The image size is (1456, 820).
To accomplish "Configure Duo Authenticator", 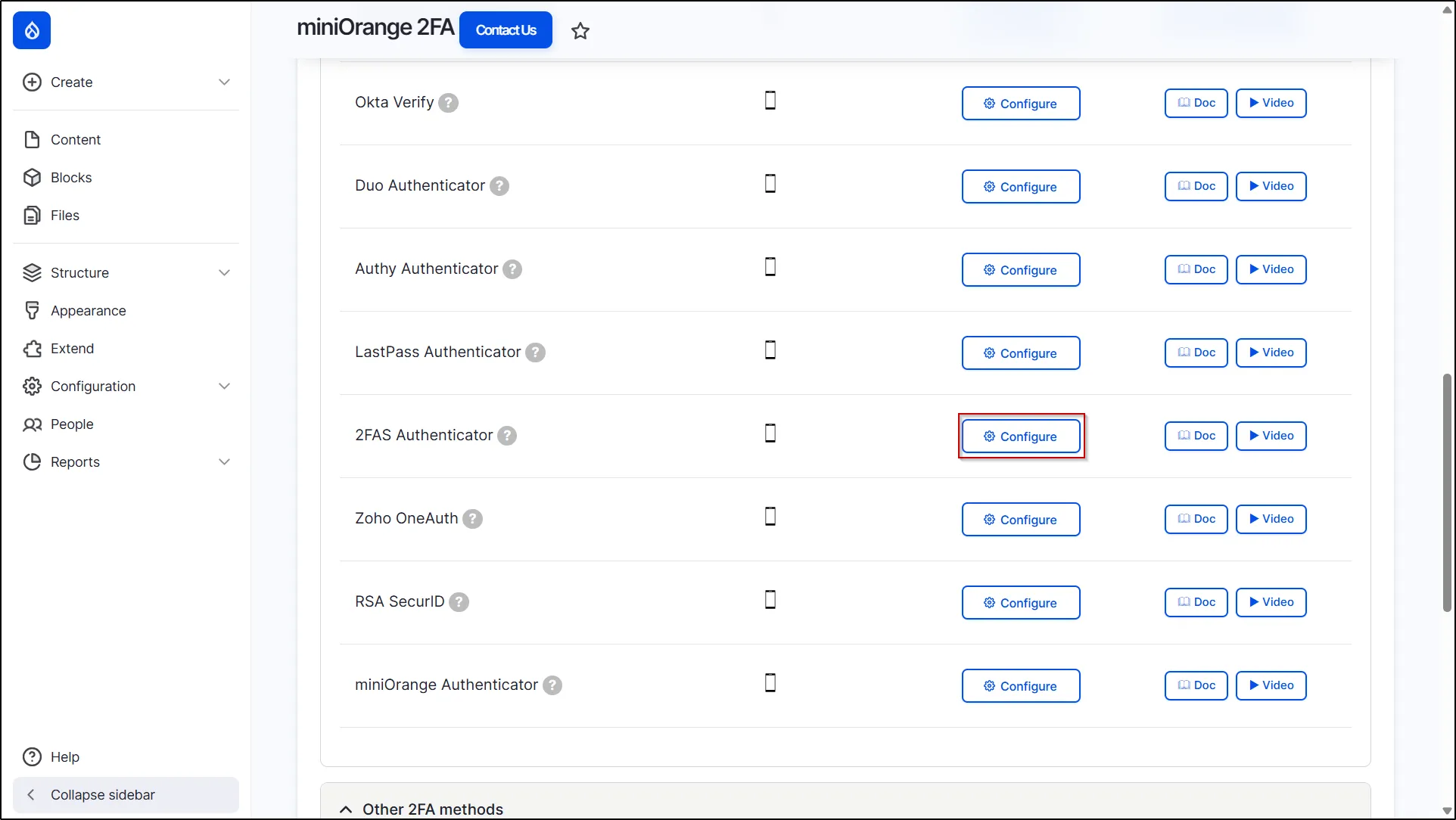I will point(1021,187).
